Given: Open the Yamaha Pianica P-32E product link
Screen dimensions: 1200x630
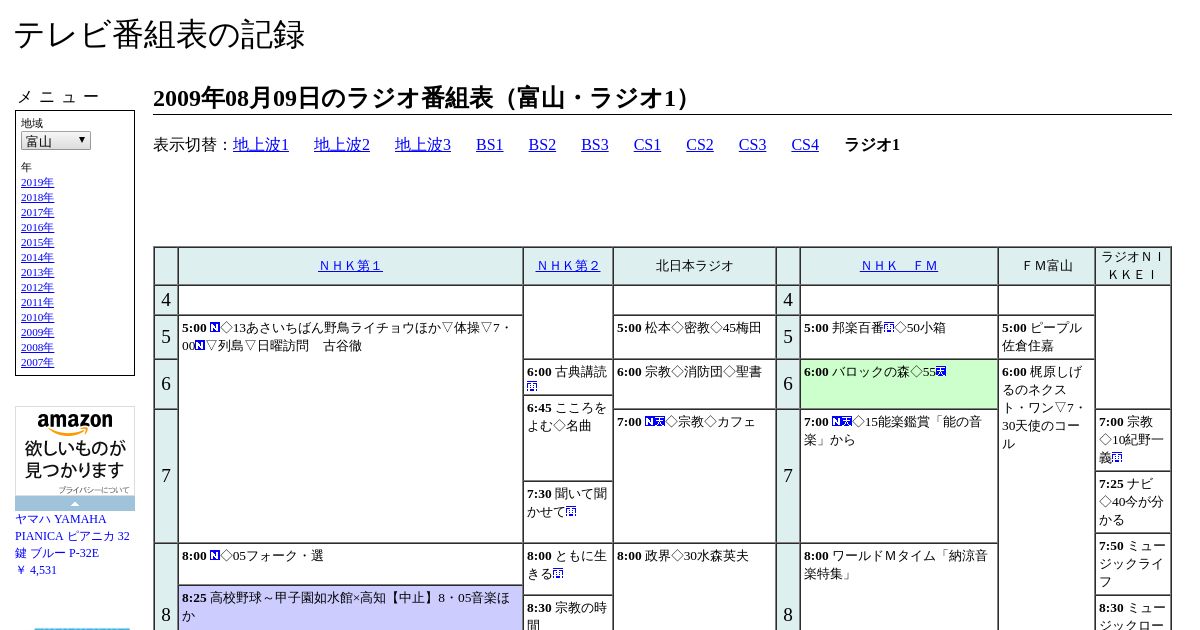Looking at the screenshot, I should pos(72,536).
